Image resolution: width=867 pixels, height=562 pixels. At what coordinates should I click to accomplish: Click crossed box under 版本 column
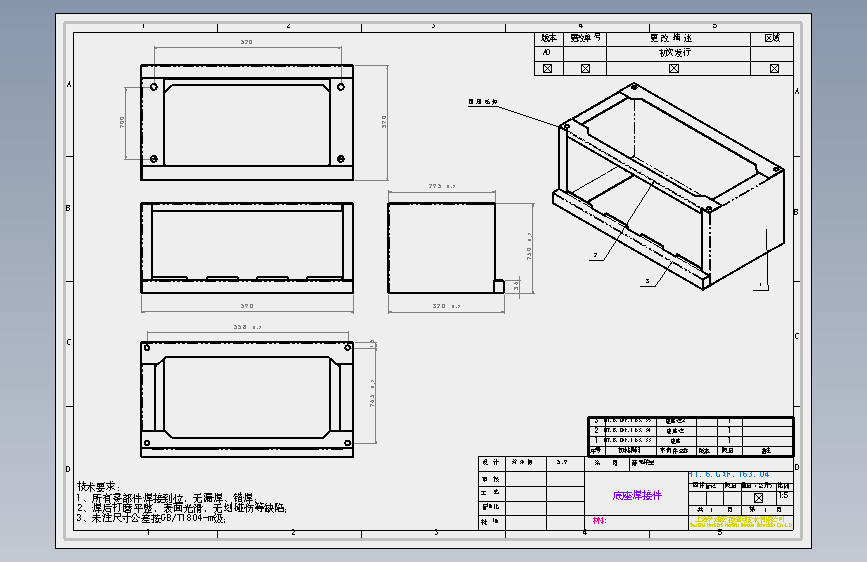click(x=547, y=69)
